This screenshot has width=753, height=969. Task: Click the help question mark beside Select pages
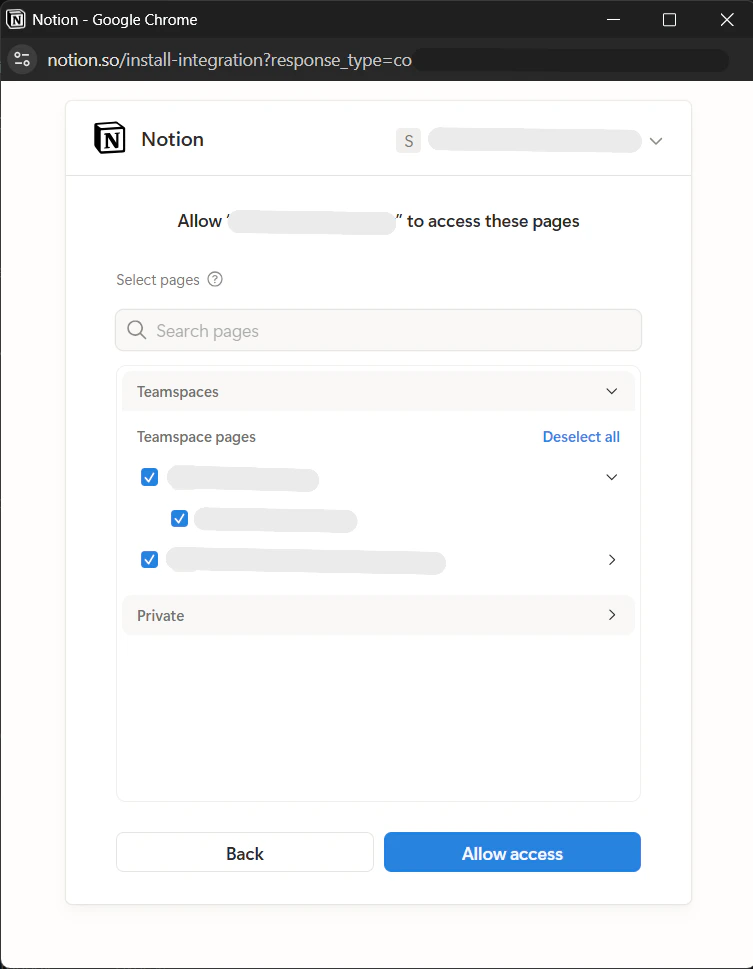click(x=215, y=279)
